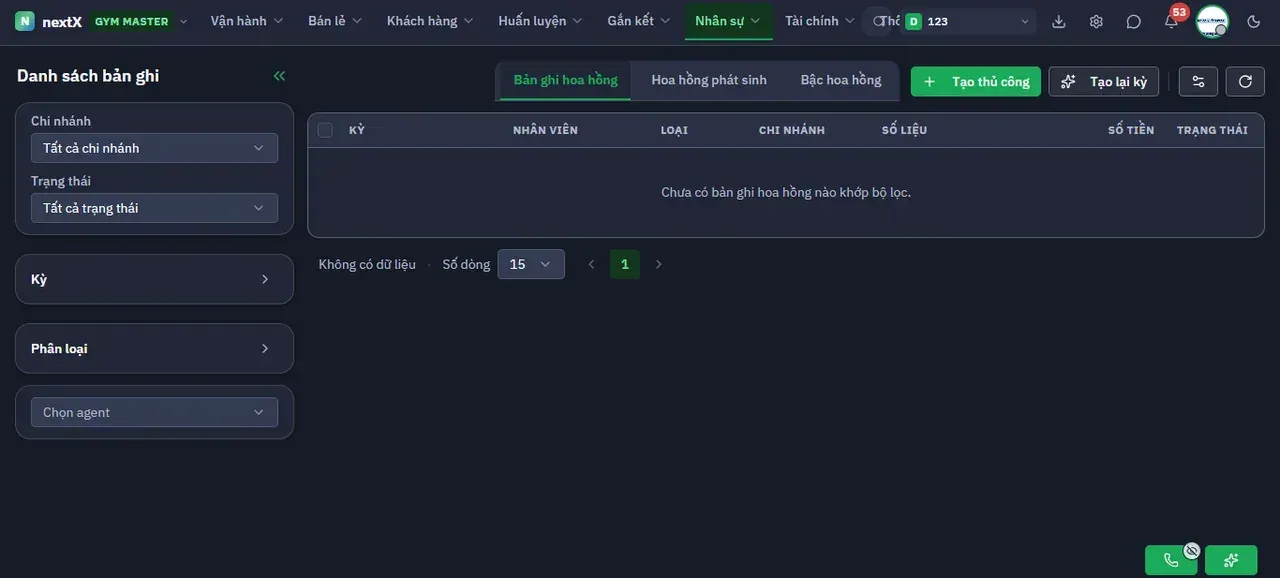Screen dimensions: 1280x578
Task: Click the Tạo lại kỳ button
Action: 1104,81
